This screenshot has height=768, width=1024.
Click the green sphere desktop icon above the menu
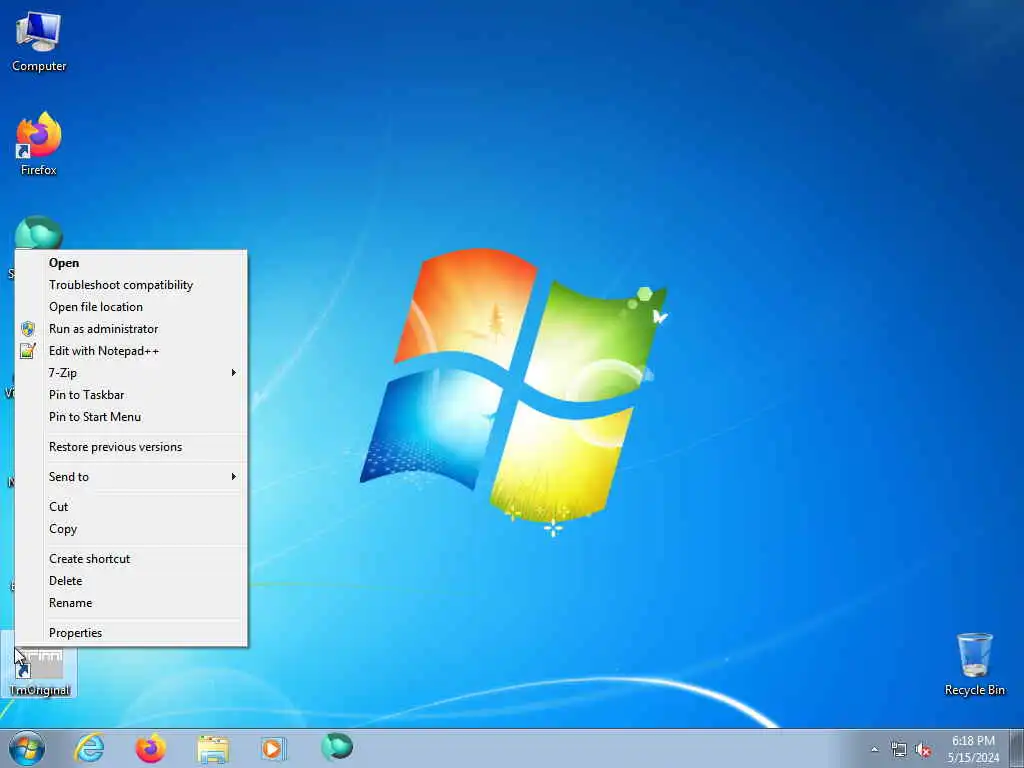39,232
